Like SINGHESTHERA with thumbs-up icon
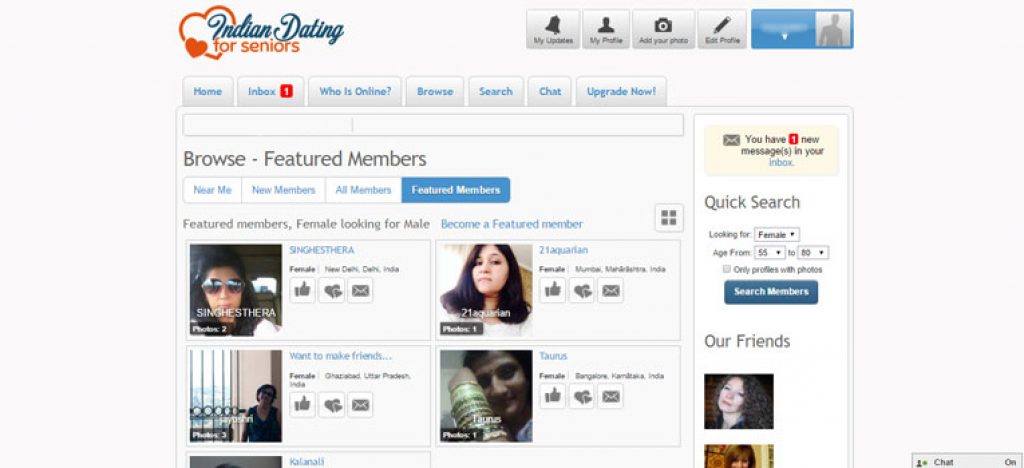 (302, 290)
